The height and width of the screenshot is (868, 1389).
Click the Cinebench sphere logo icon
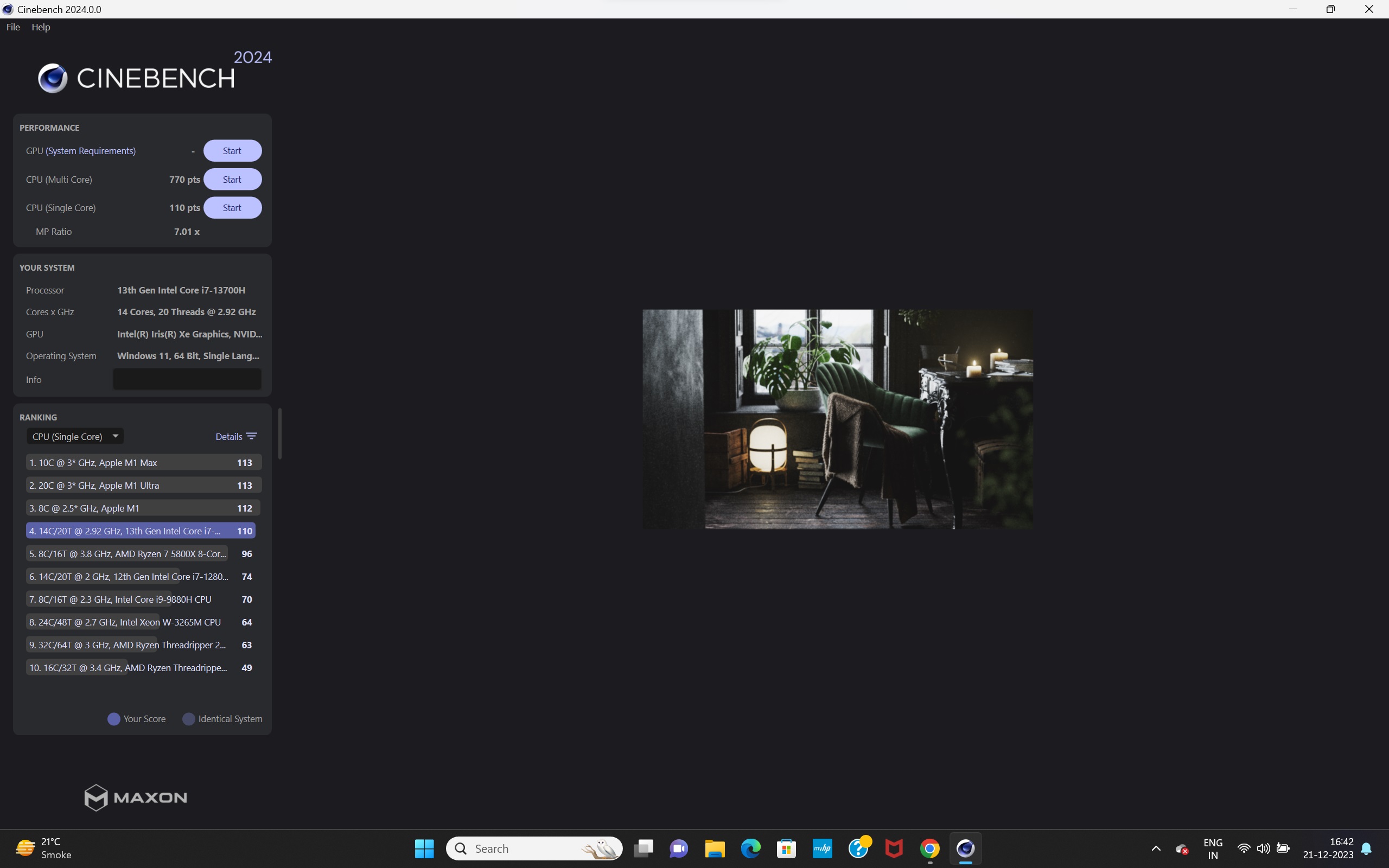pos(53,78)
